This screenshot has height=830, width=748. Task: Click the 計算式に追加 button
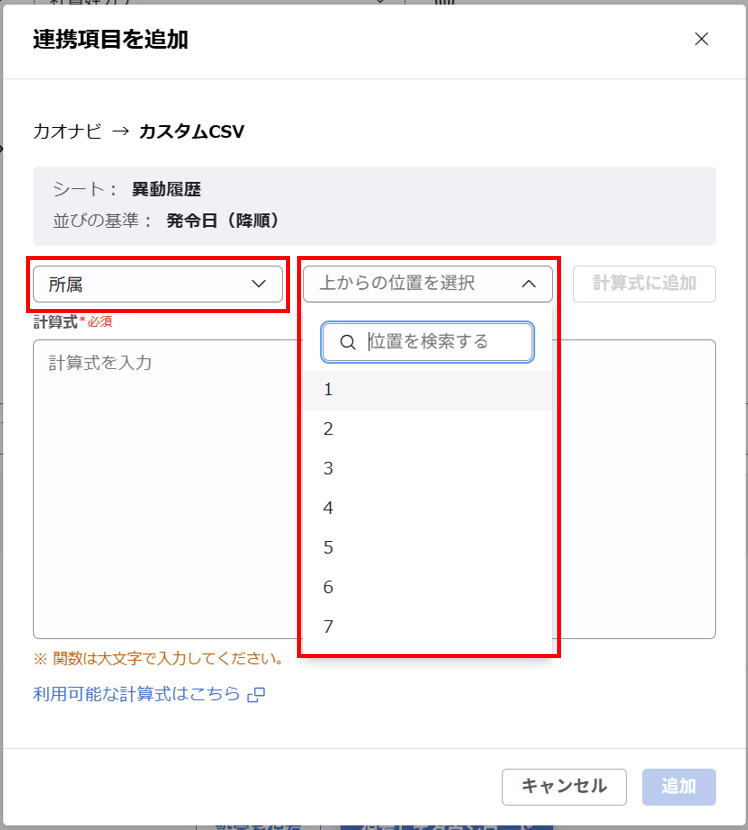click(644, 284)
